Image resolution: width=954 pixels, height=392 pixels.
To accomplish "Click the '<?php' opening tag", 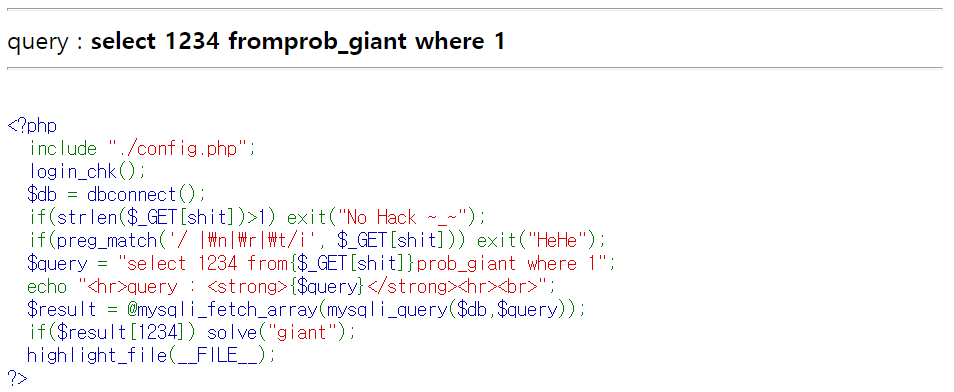I will [x=32, y=127].
